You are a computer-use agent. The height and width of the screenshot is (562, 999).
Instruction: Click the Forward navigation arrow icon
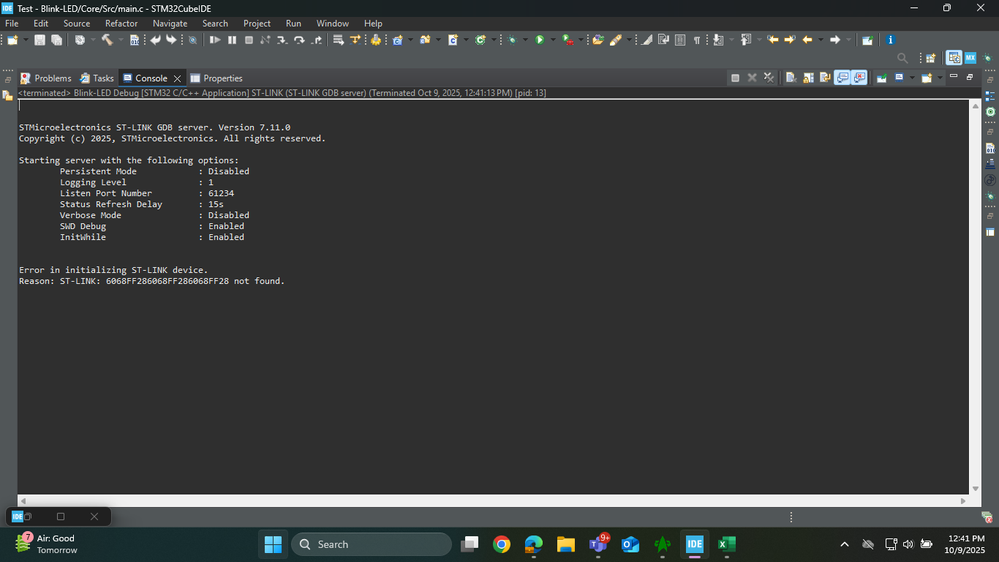pos(835,40)
